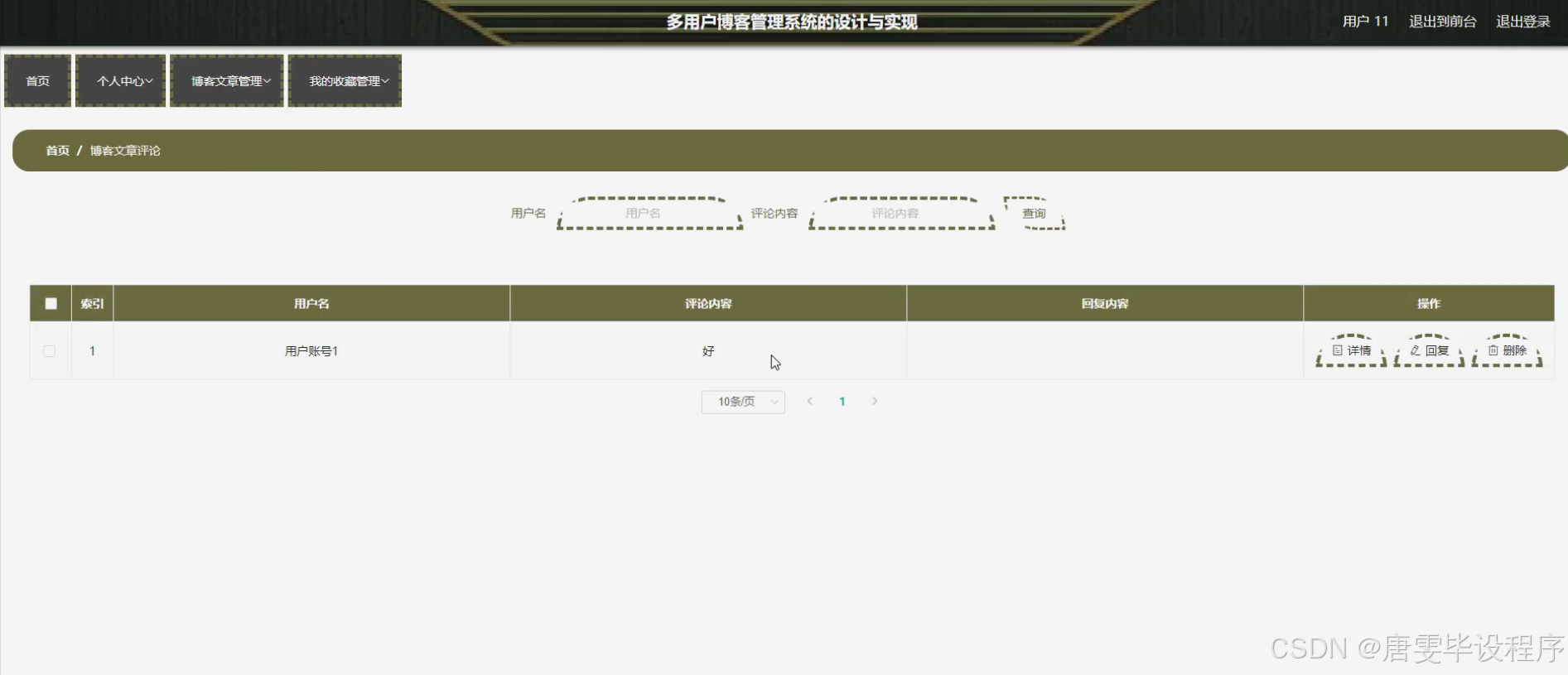The image size is (1568, 675).
Task: Click 退出登录 link
Action: coord(1523,22)
